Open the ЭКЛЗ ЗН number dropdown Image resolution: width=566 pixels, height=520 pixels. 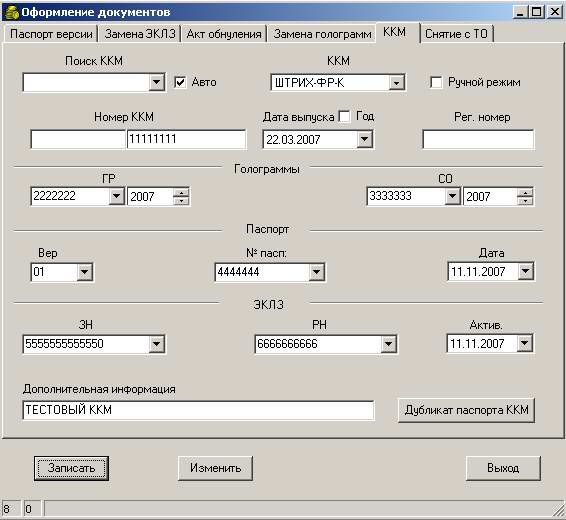(157, 344)
